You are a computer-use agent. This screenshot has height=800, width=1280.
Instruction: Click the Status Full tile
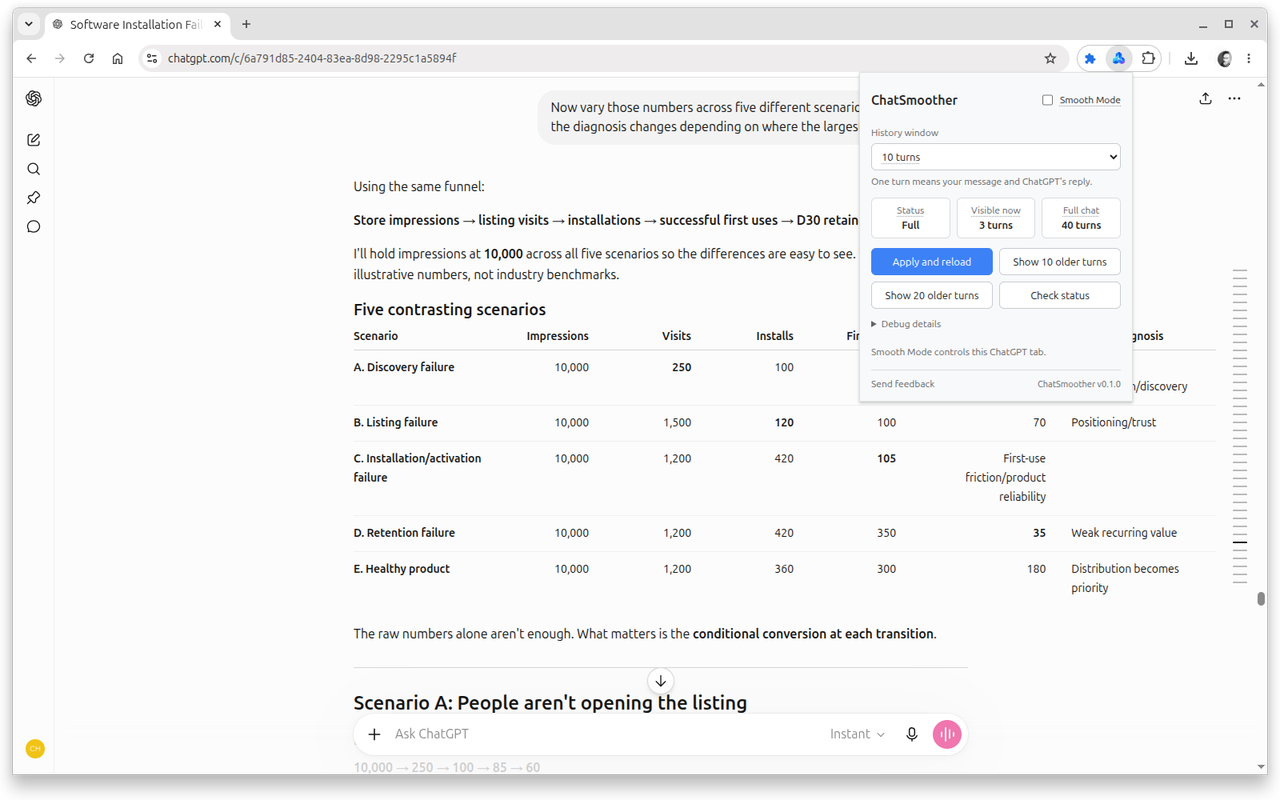[x=911, y=218]
